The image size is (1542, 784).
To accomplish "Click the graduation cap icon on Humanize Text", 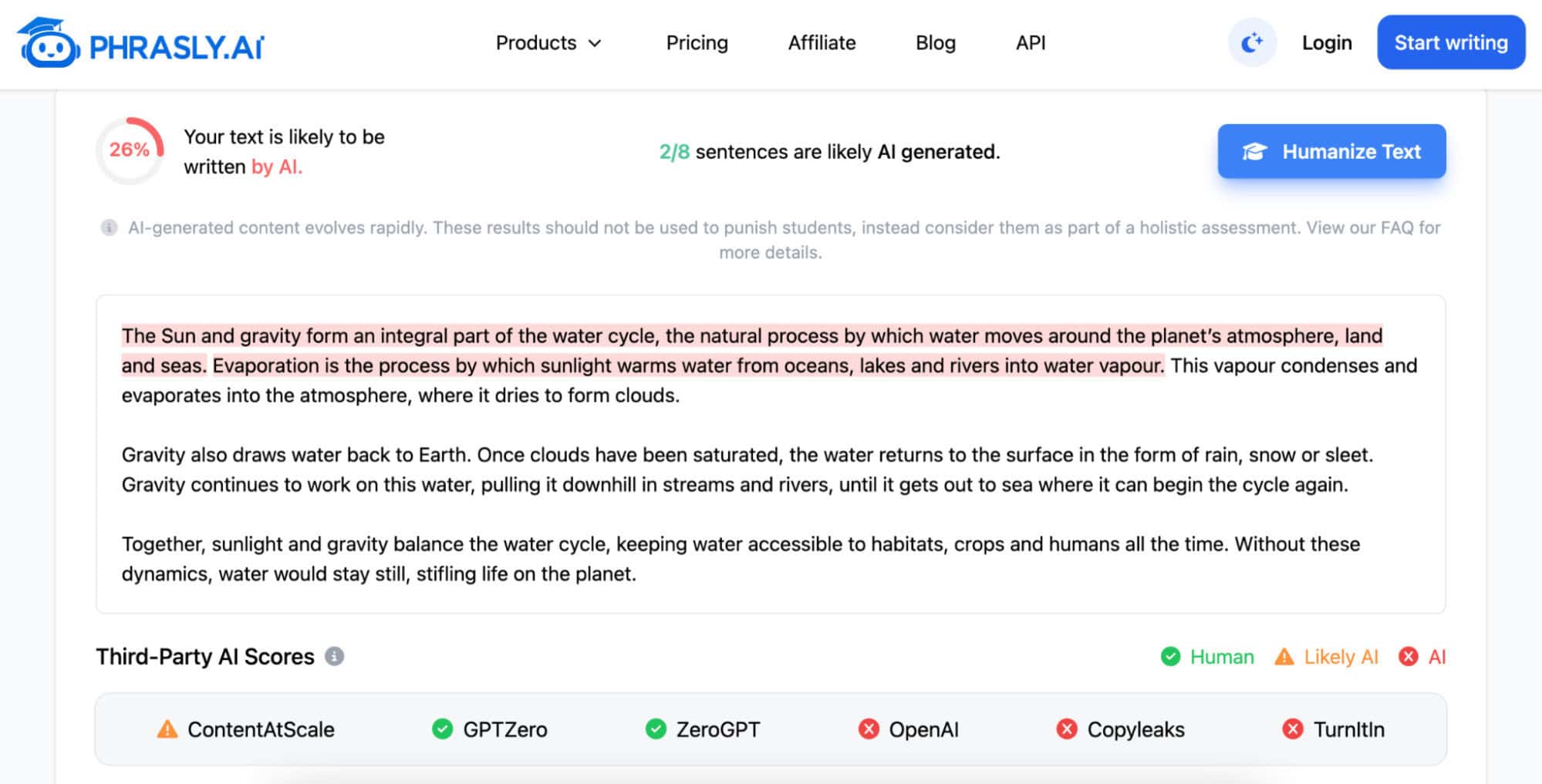I will pos(1256,152).
